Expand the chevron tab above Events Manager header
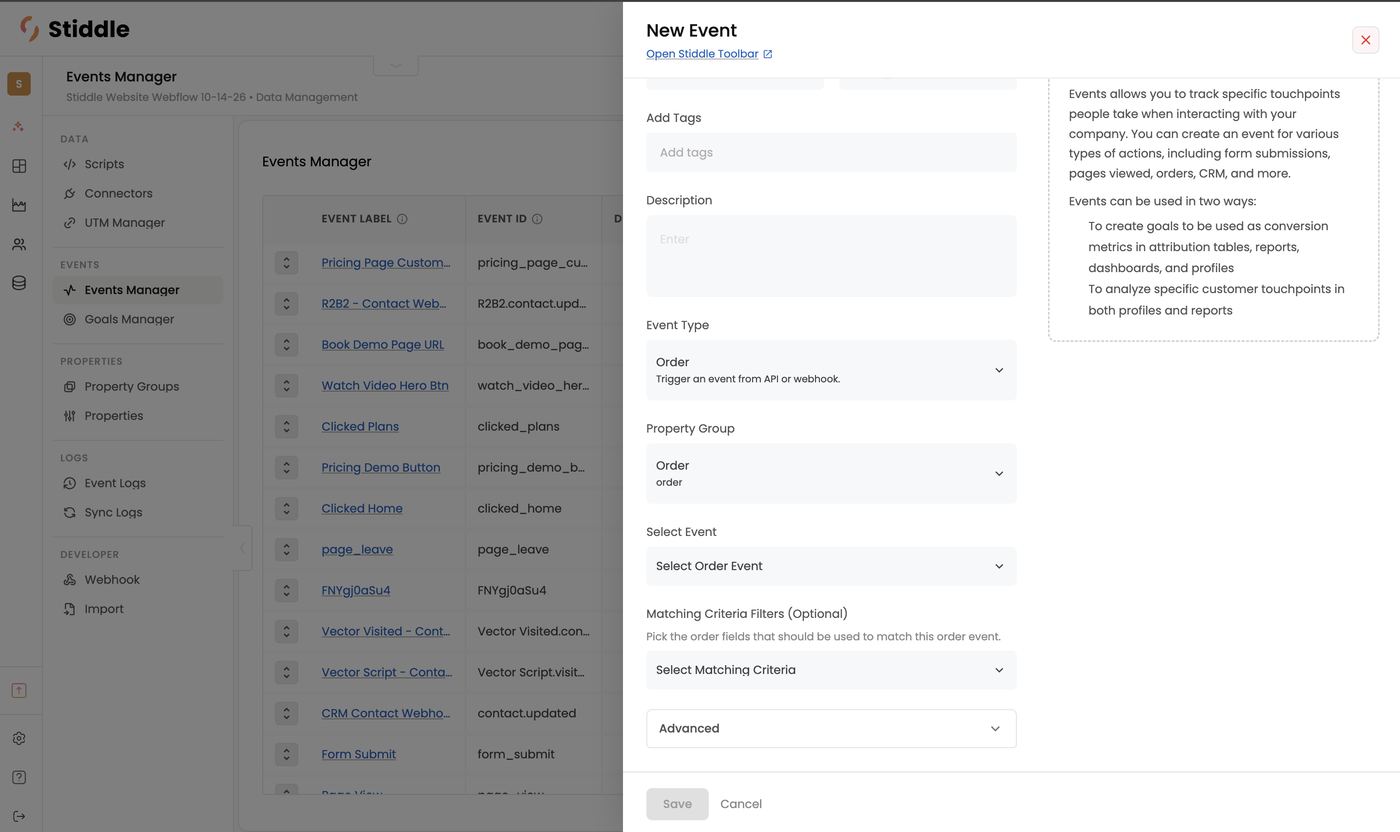 click(x=395, y=65)
